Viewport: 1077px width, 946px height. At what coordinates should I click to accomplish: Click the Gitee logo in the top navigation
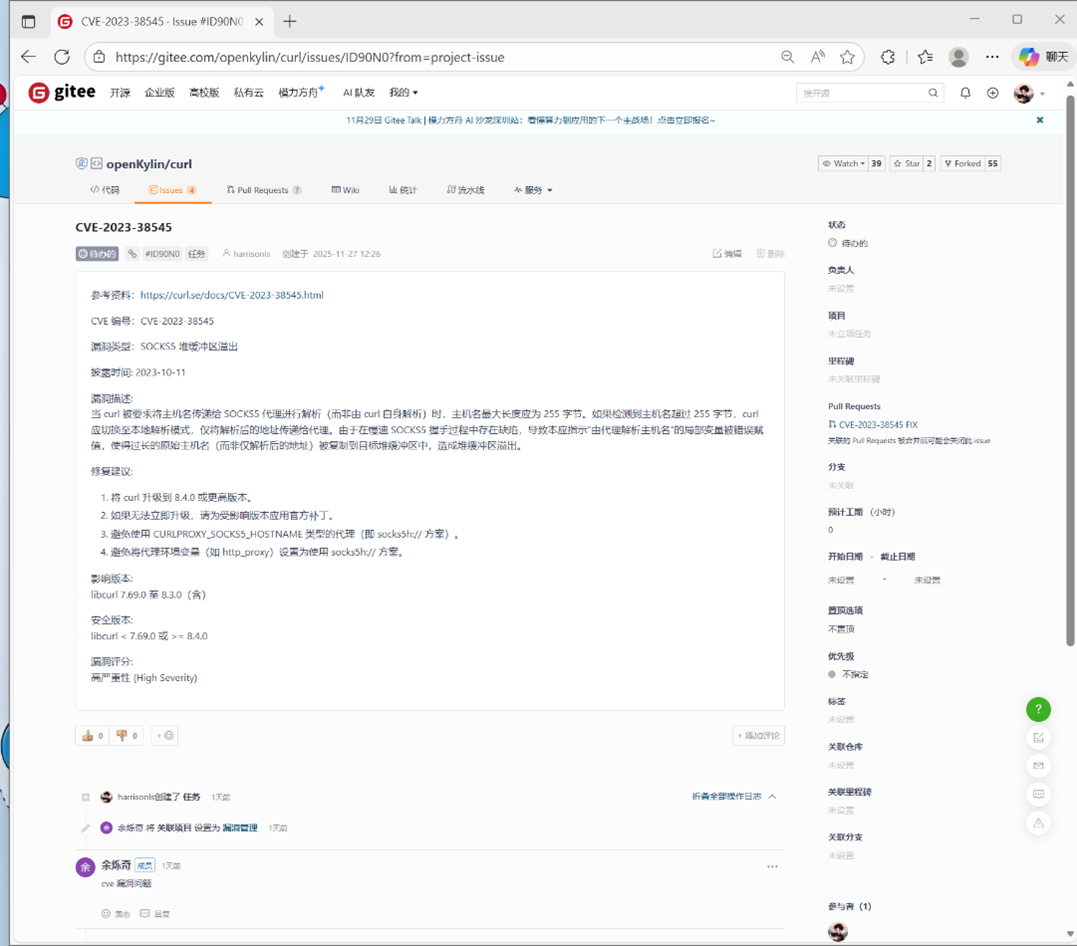[60, 92]
